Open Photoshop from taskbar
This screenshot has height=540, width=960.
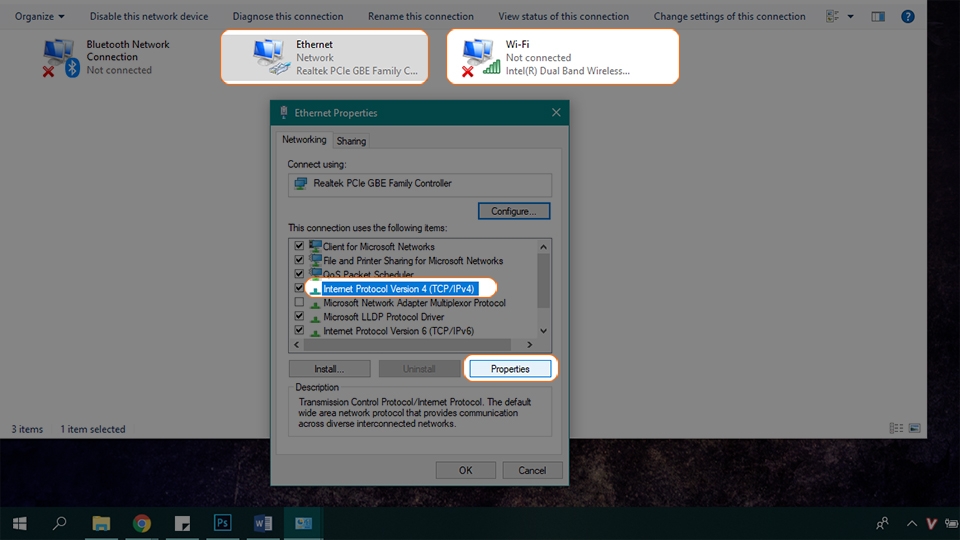tap(222, 523)
